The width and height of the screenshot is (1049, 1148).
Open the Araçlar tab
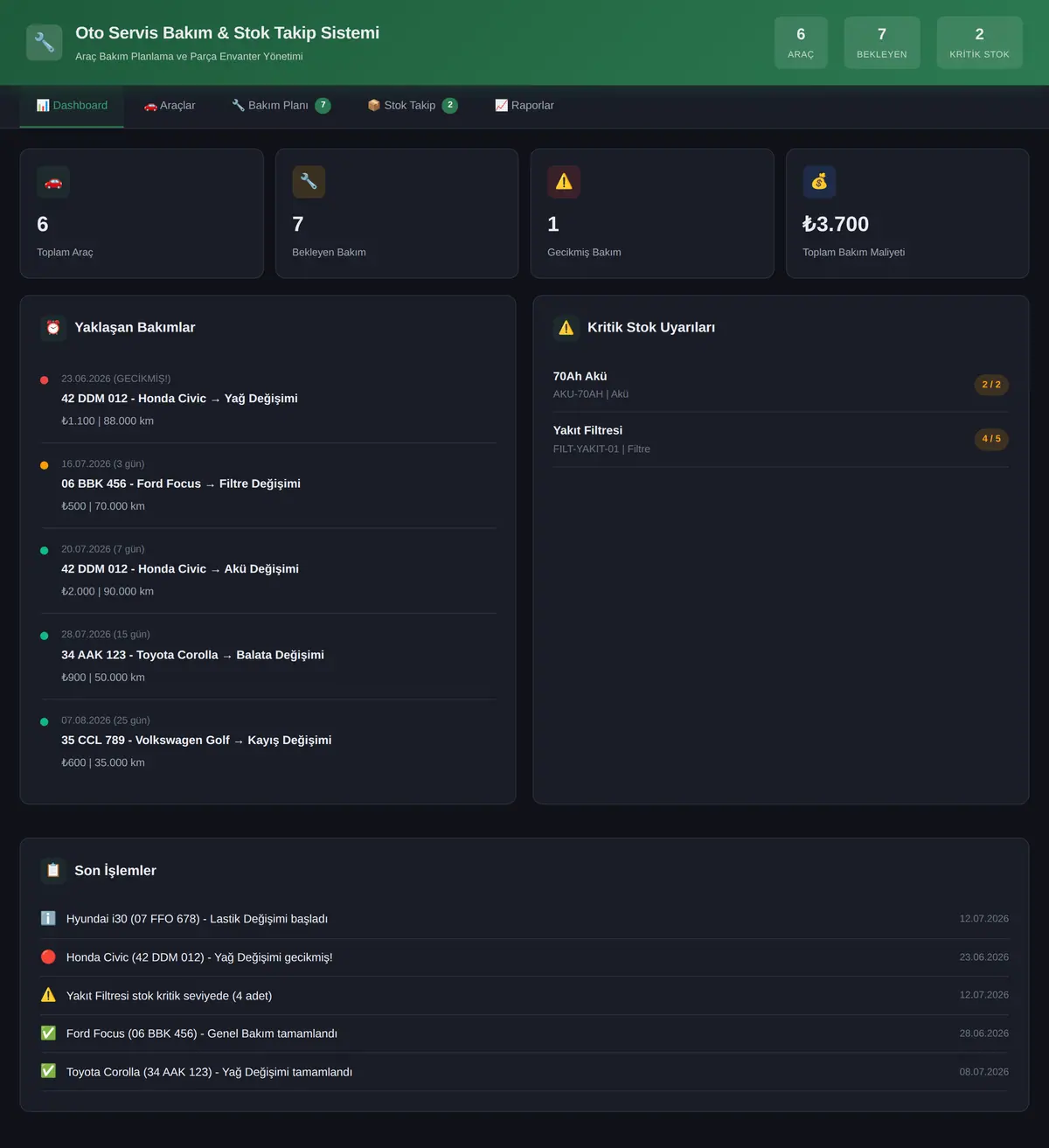pyautogui.click(x=170, y=106)
